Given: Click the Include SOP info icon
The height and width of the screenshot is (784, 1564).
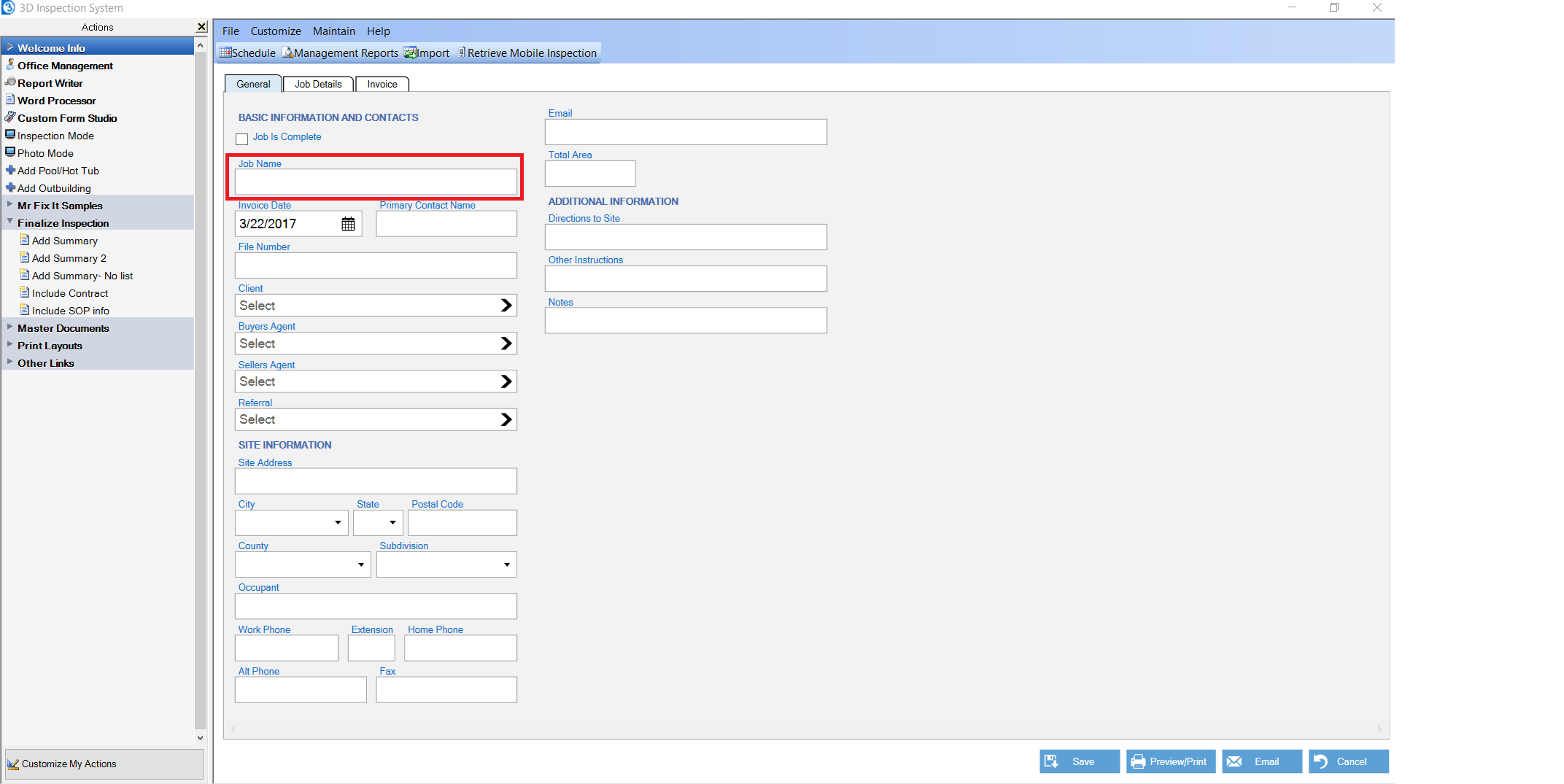Looking at the screenshot, I should coord(25,310).
